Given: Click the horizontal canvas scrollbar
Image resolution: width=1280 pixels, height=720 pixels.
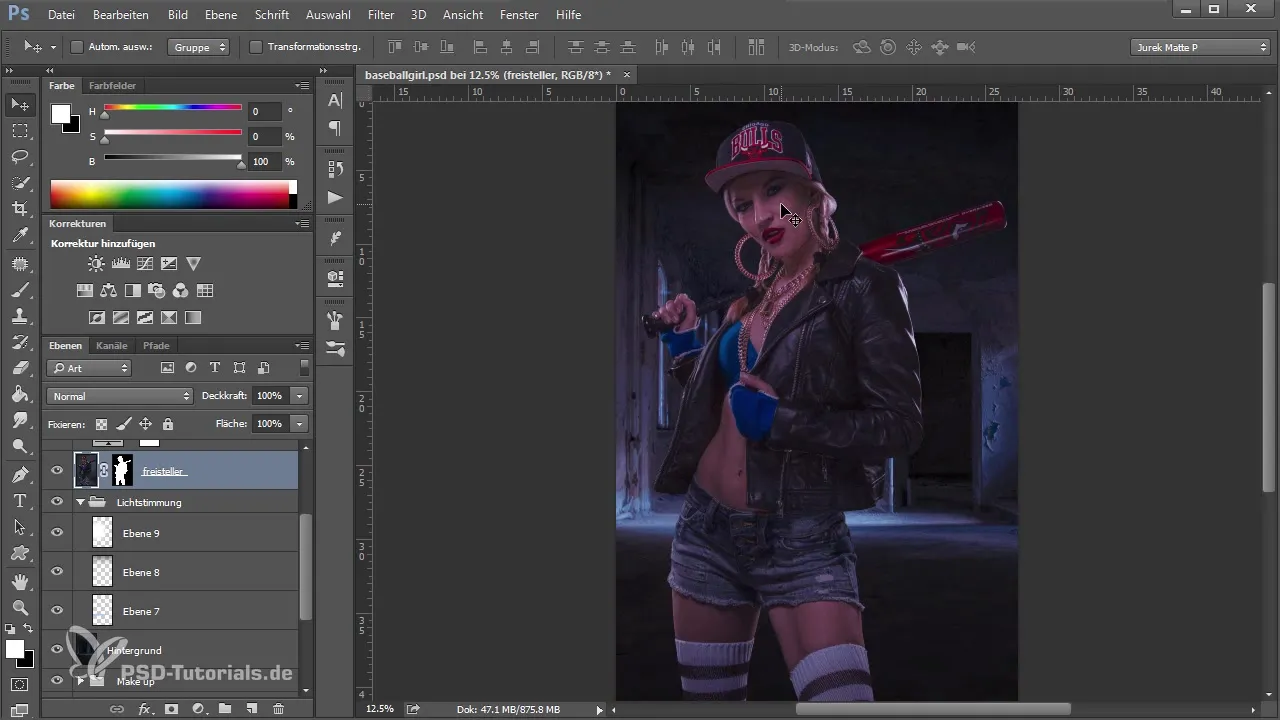Looking at the screenshot, I should click(933, 709).
